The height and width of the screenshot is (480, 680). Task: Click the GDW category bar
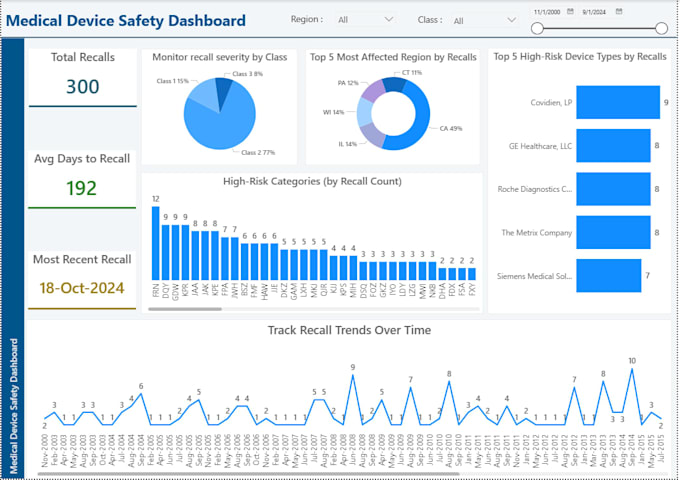[x=175, y=252]
